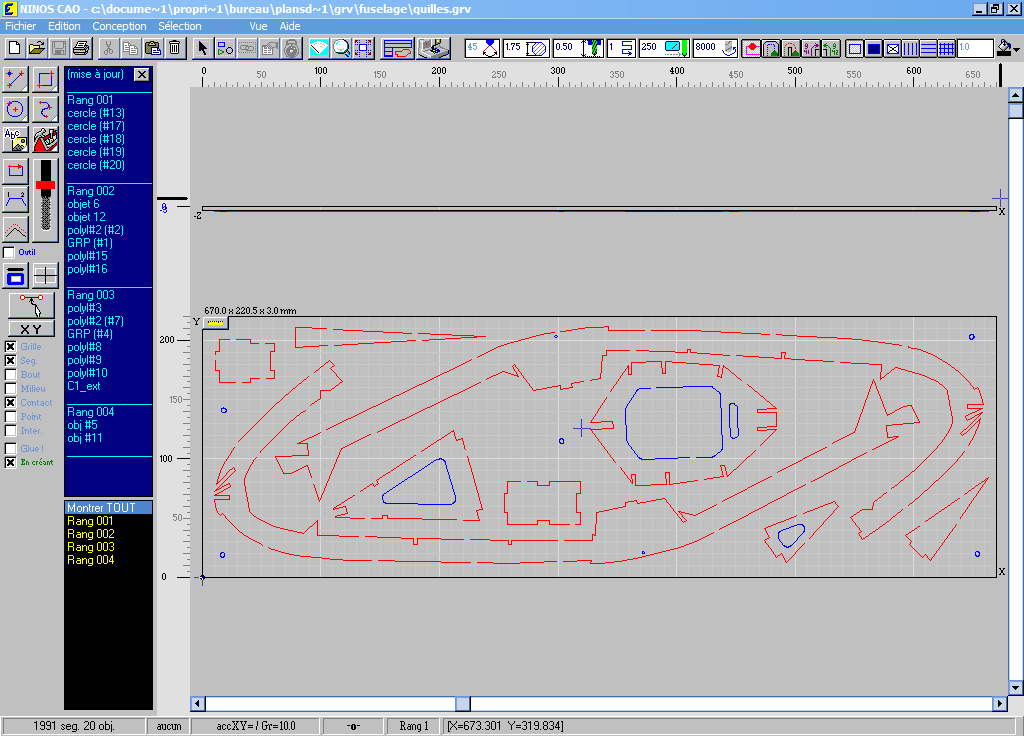
Task: Enable the Milieu snap checkbox
Action: (10, 389)
